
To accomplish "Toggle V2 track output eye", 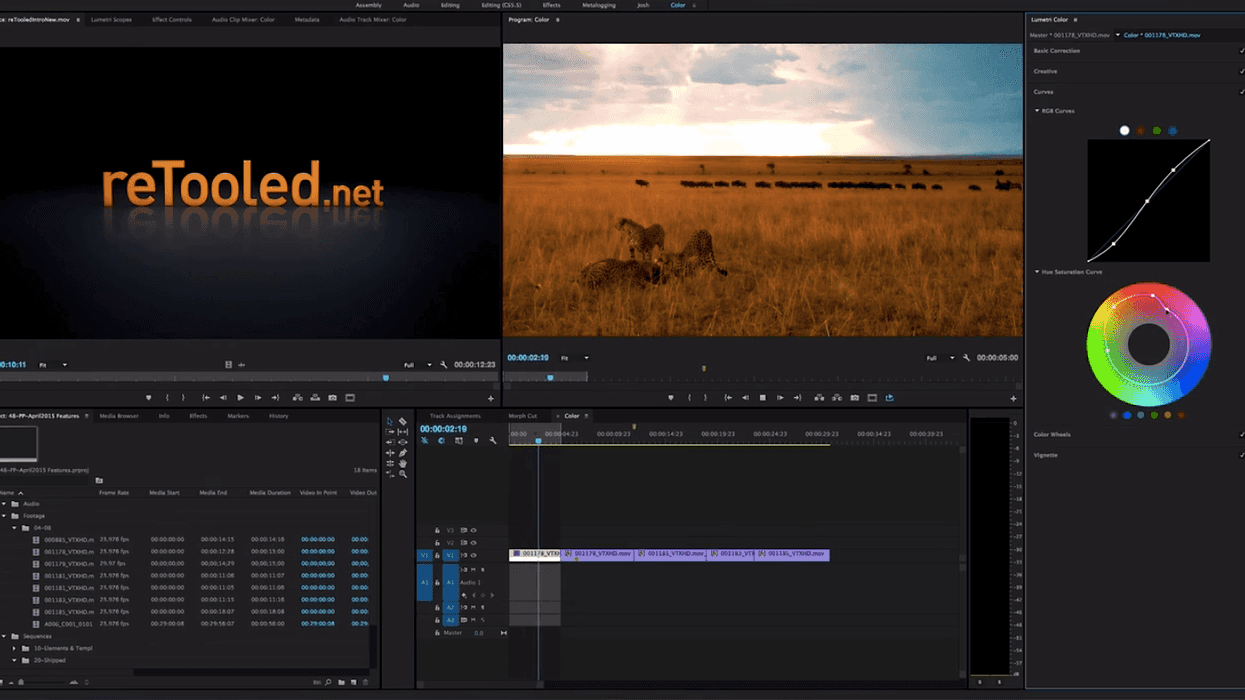I will point(473,543).
